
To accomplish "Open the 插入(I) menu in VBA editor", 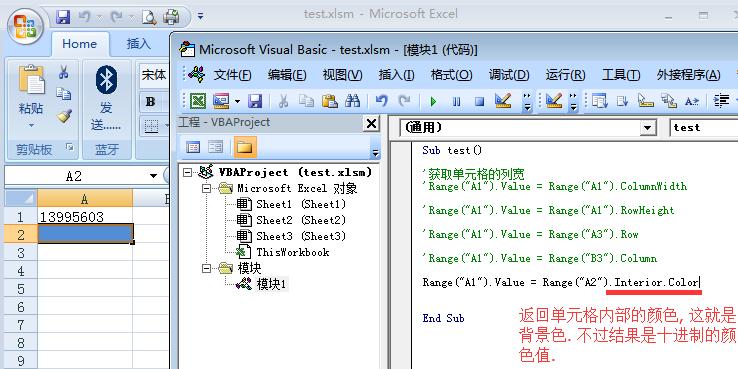I will point(396,75).
